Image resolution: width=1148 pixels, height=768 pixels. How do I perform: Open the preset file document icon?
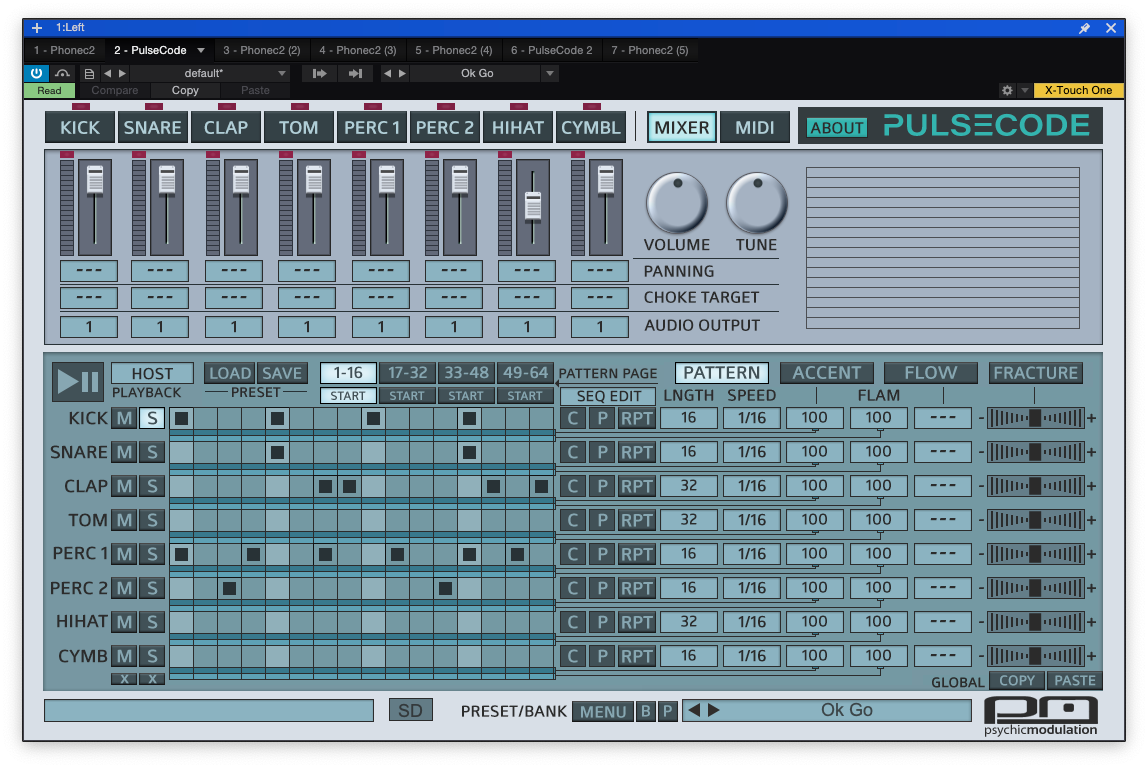tap(89, 73)
